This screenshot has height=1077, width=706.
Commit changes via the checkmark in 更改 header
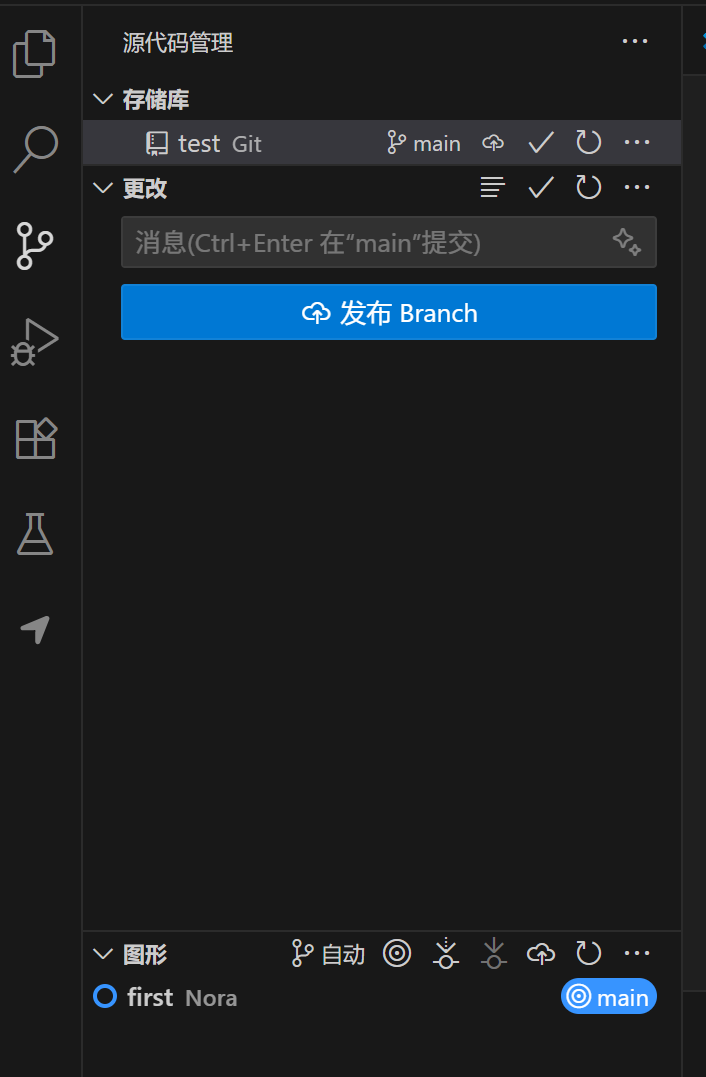(540, 187)
